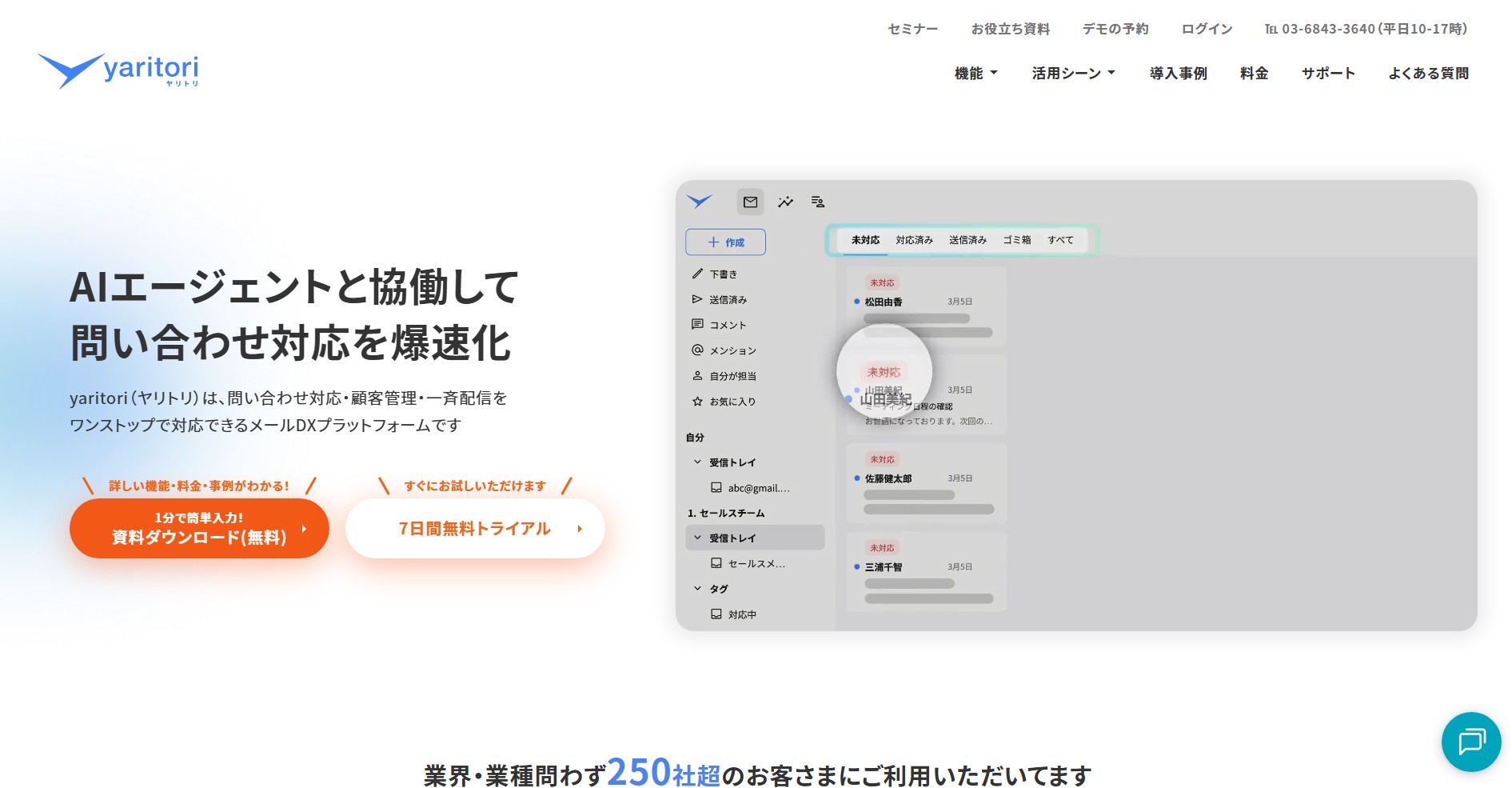The width and height of the screenshot is (1512, 788).
Task: Click the mail icon in the demo app
Action: [750, 202]
